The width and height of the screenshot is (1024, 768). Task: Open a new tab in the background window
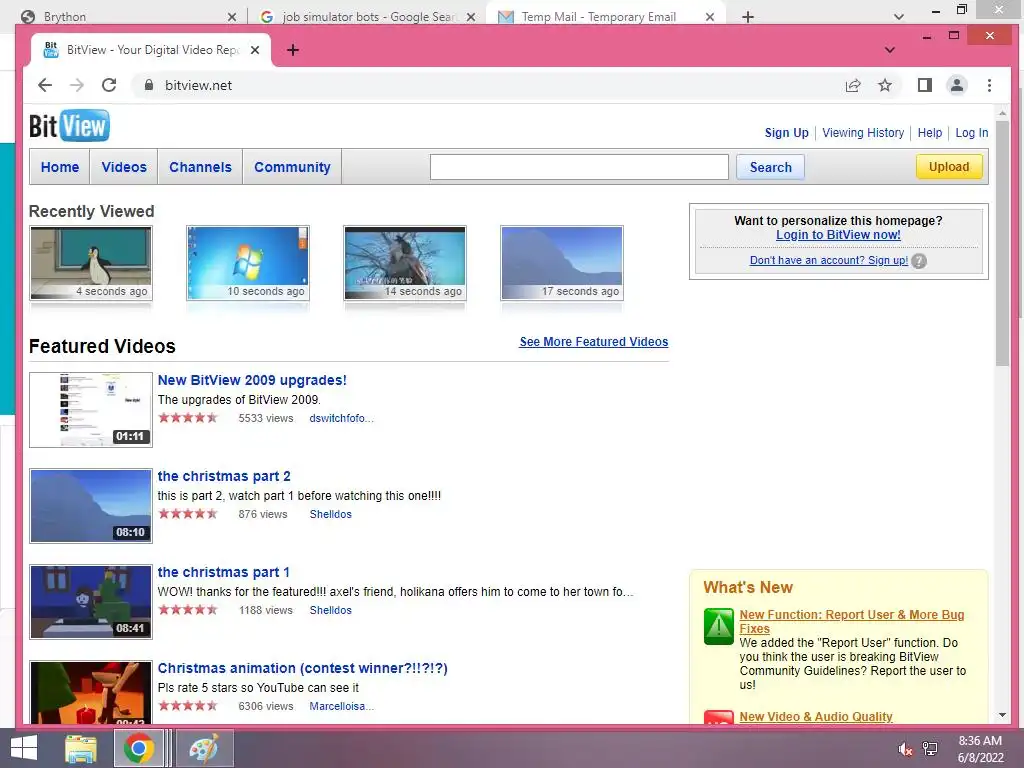(x=748, y=16)
